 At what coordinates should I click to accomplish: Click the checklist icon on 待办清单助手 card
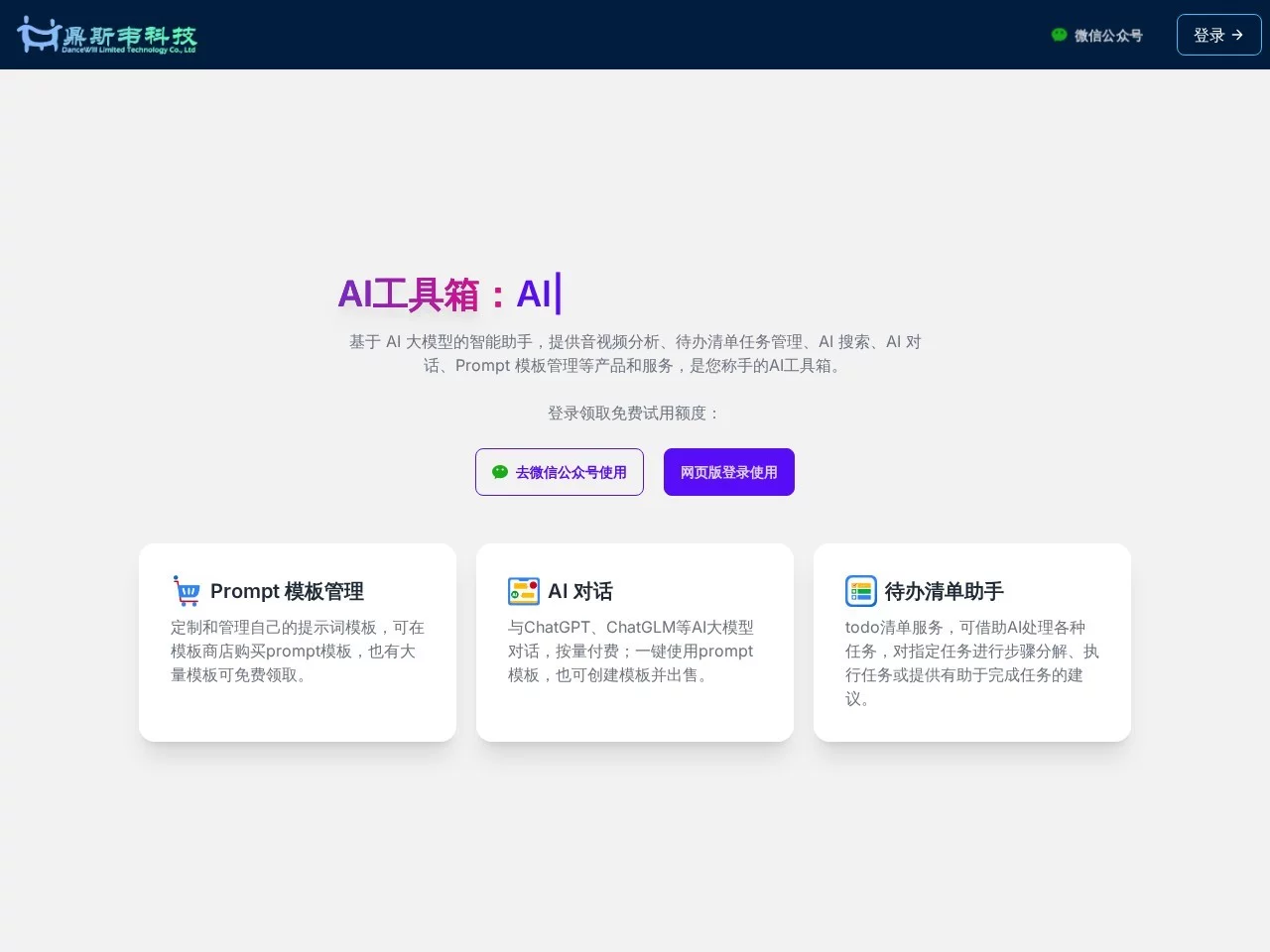(861, 590)
